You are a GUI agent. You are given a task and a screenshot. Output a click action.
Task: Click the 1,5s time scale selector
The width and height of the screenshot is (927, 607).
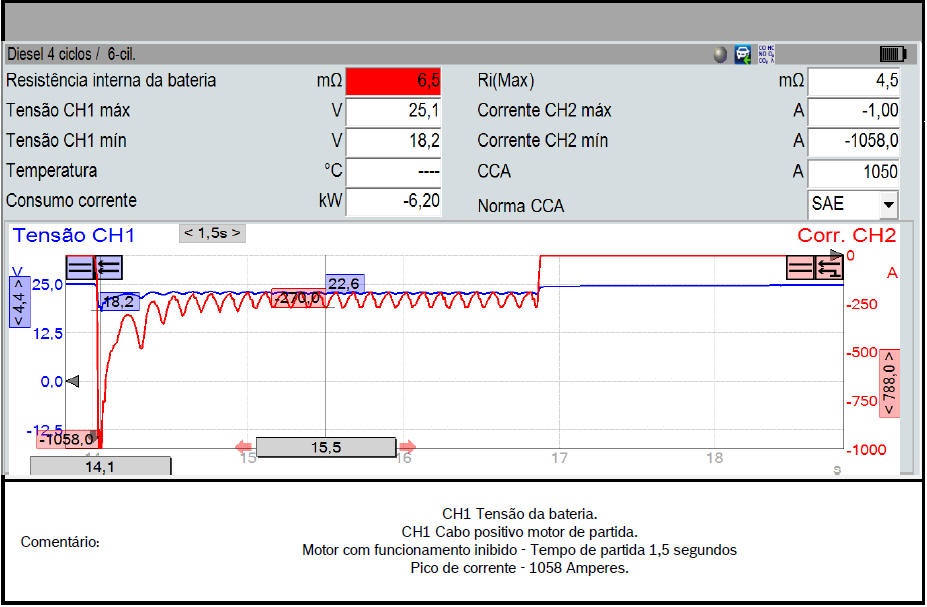[x=212, y=233]
